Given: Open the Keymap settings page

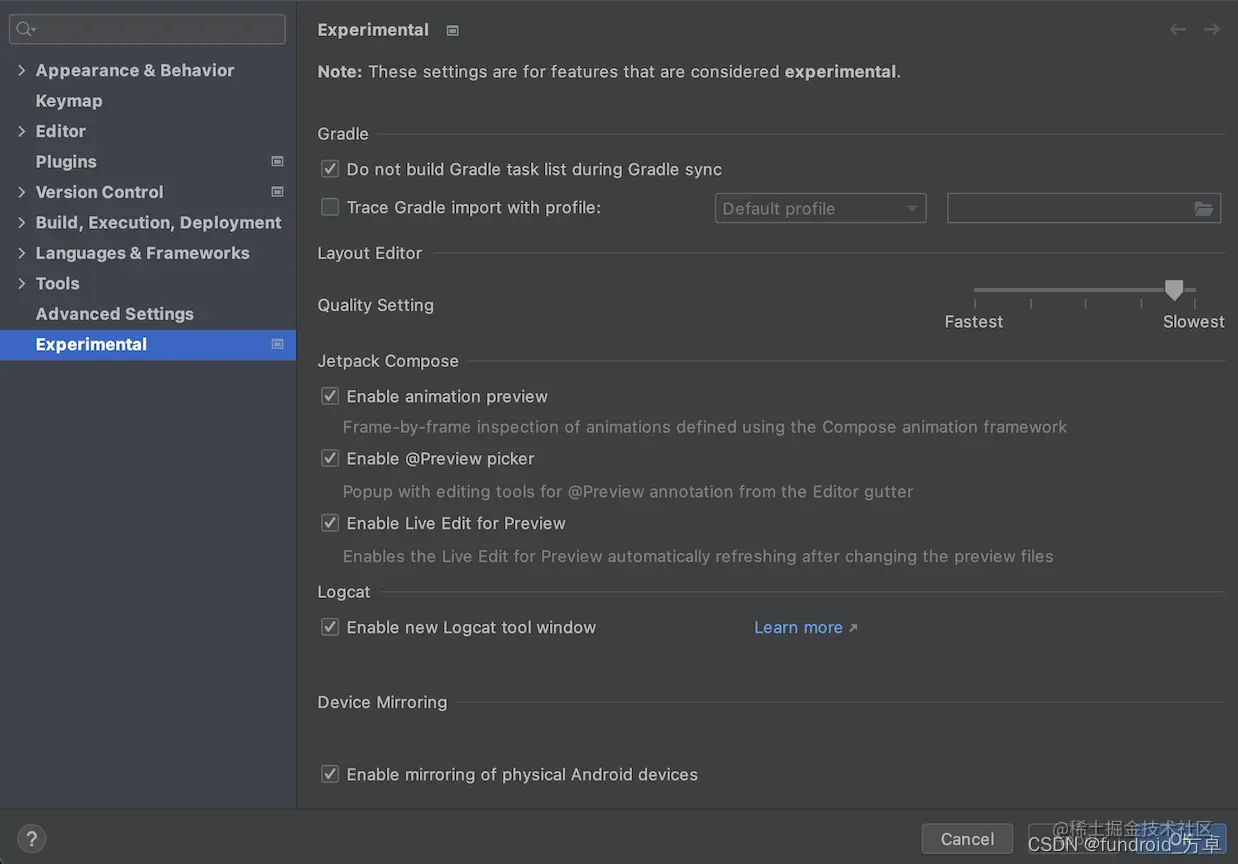Looking at the screenshot, I should coord(69,101).
